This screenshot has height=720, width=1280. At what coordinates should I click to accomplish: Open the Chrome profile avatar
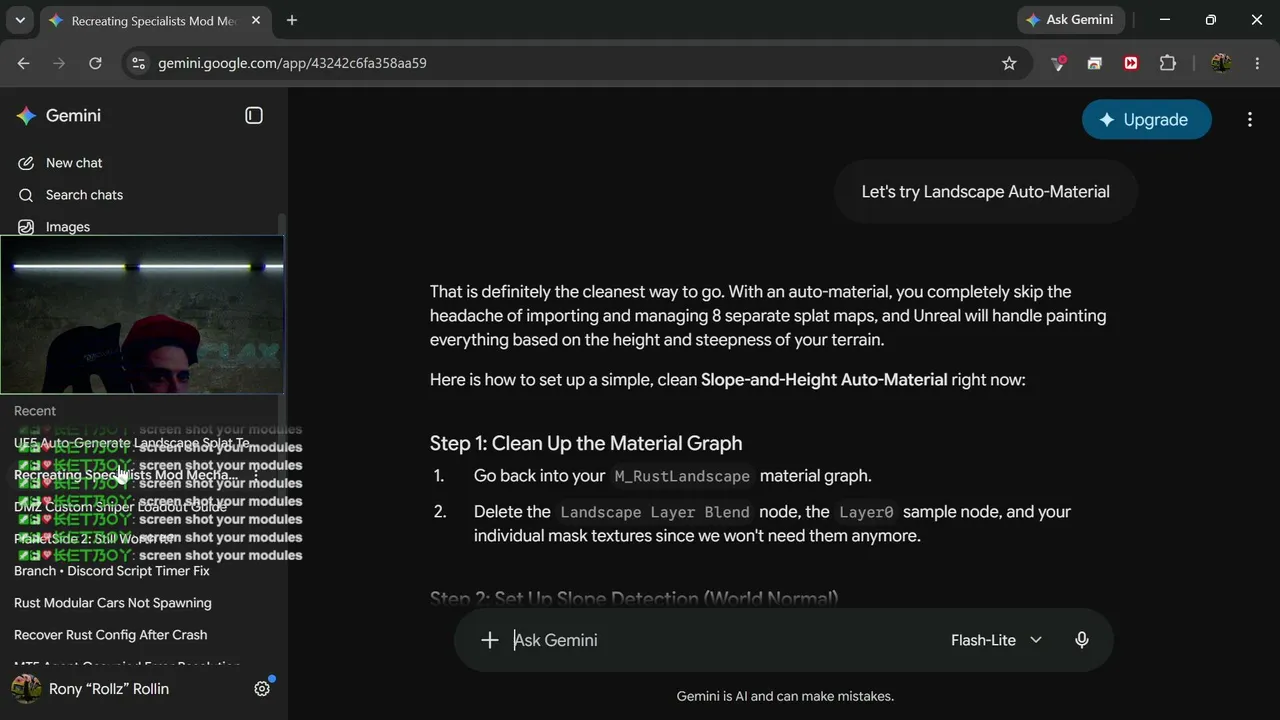click(x=1221, y=63)
